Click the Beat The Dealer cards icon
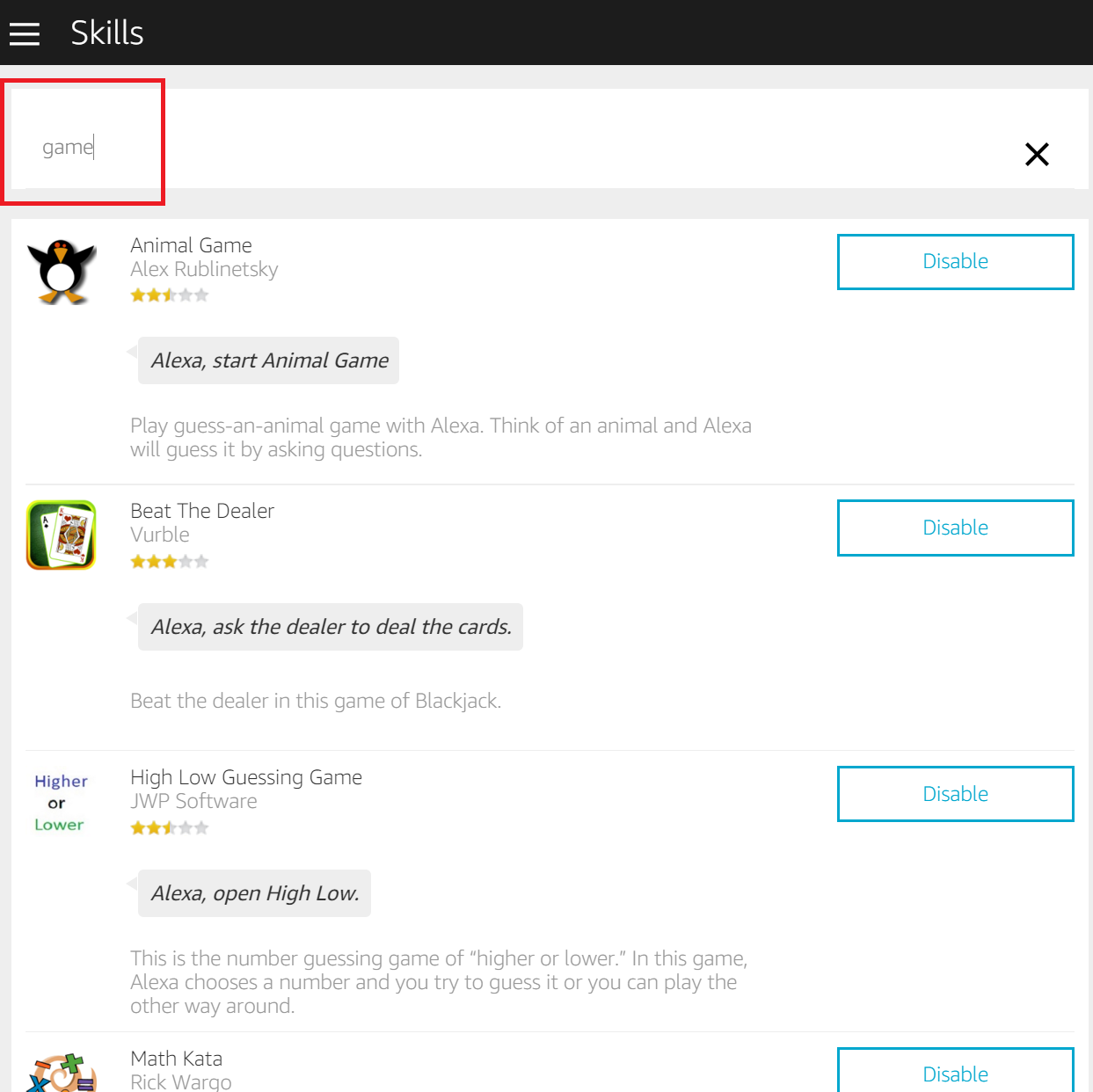This screenshot has width=1093, height=1092. pos(62,535)
